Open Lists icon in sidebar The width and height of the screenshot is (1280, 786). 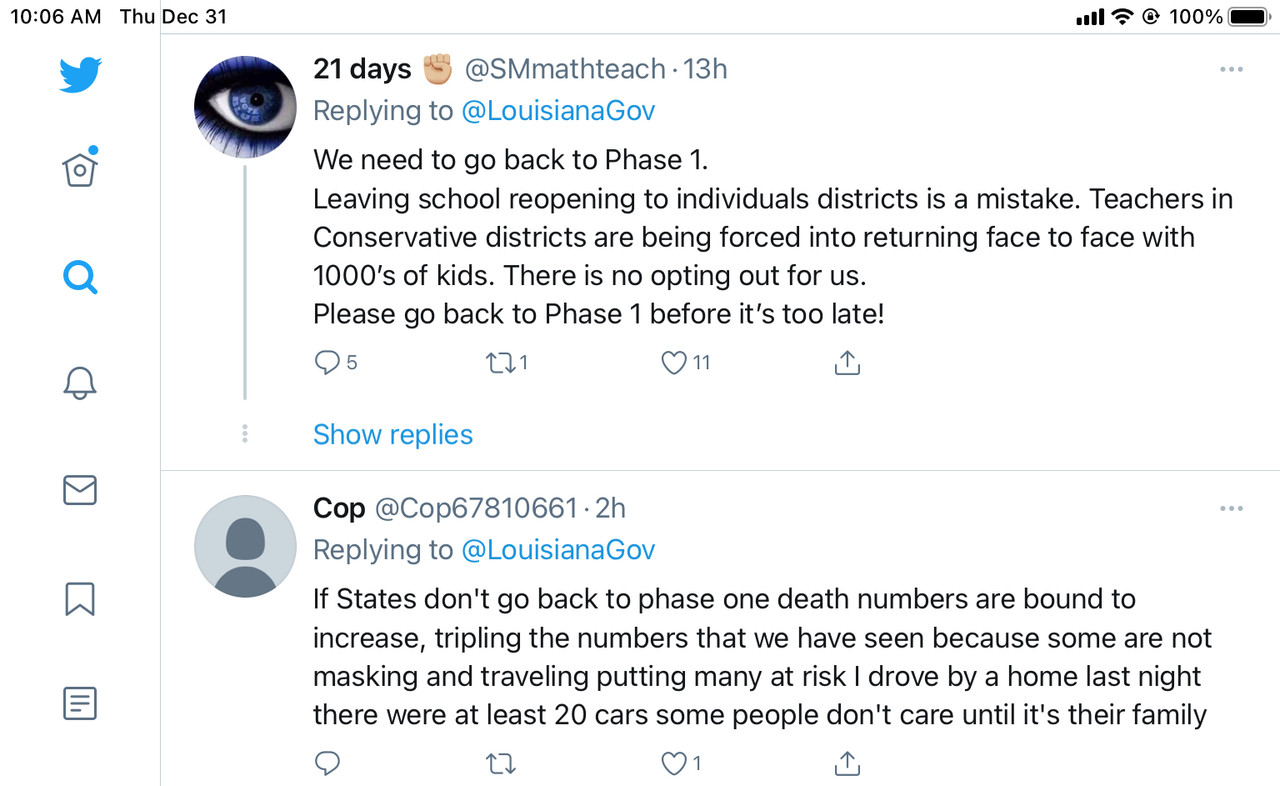(80, 703)
